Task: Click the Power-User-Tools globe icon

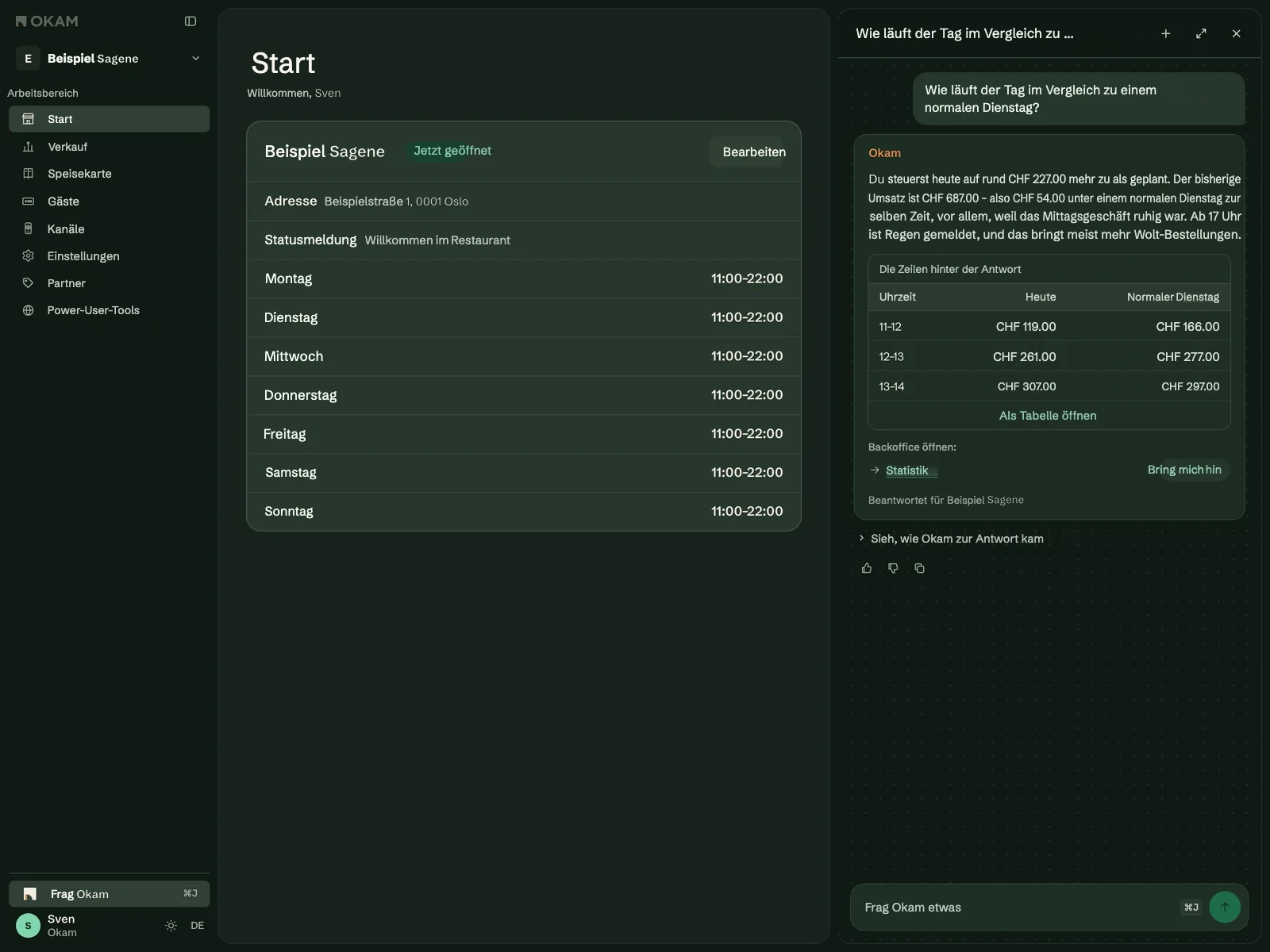Action: 29,310
